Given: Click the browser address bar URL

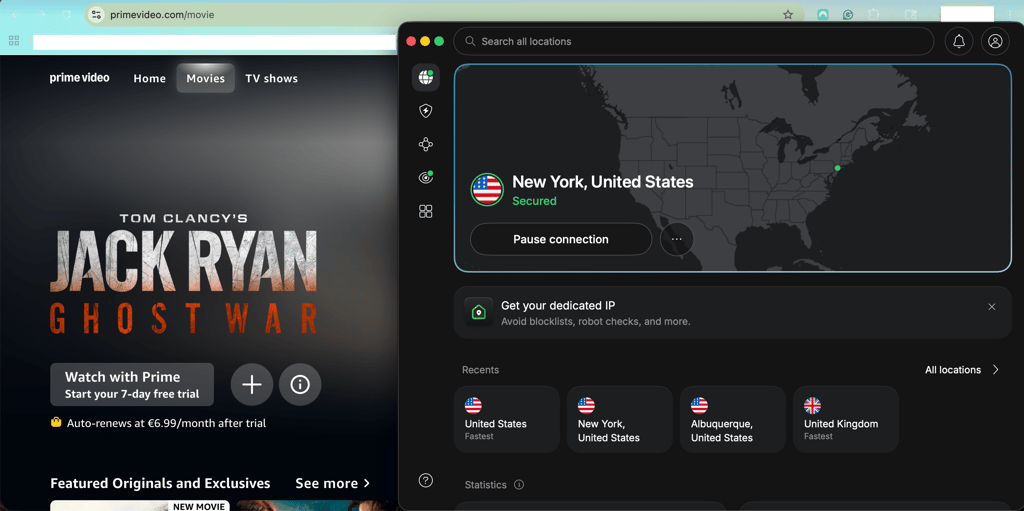Looking at the screenshot, I should click(162, 14).
